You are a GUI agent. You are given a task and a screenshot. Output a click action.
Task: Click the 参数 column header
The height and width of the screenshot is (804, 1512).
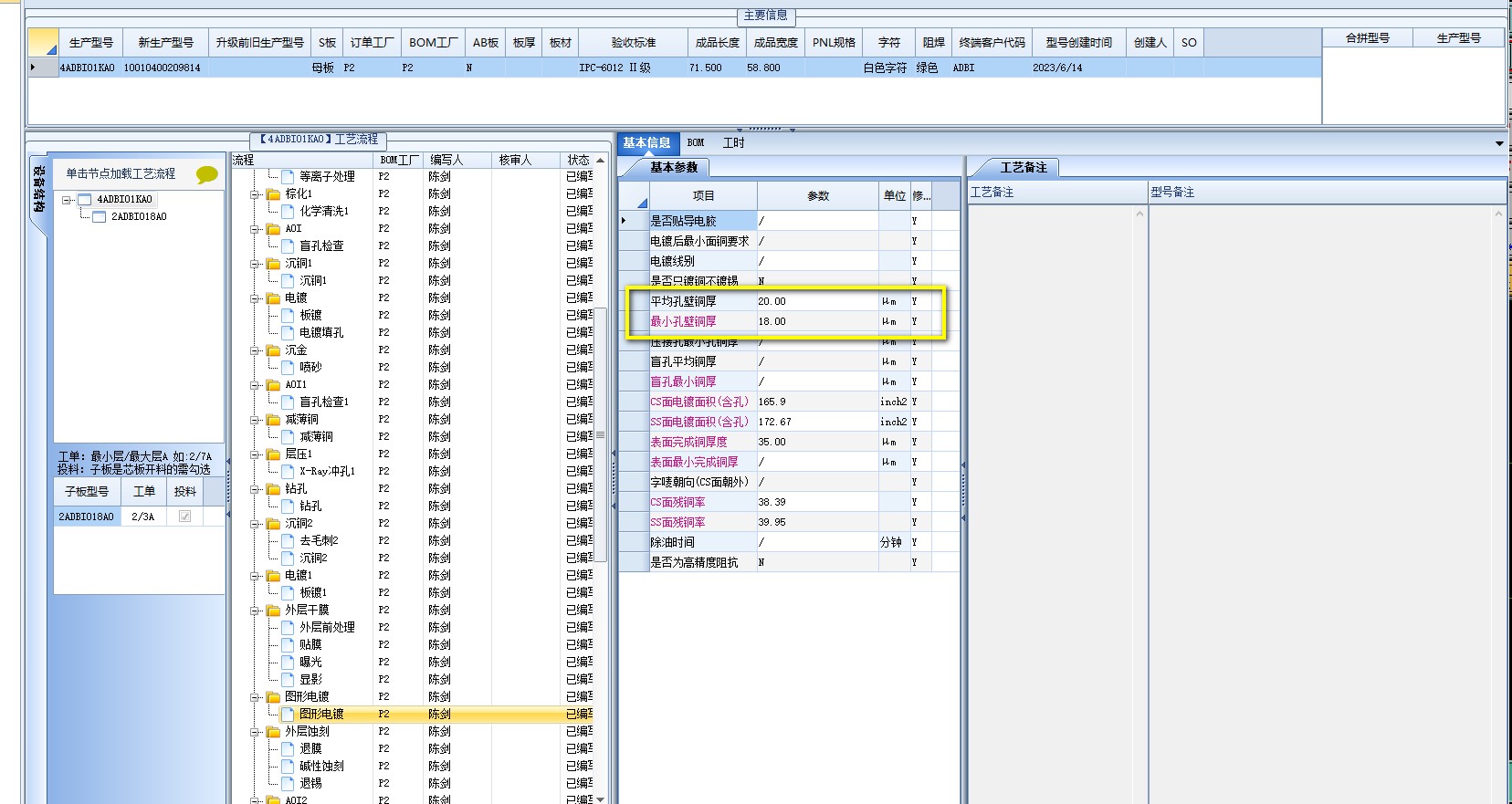[x=818, y=196]
